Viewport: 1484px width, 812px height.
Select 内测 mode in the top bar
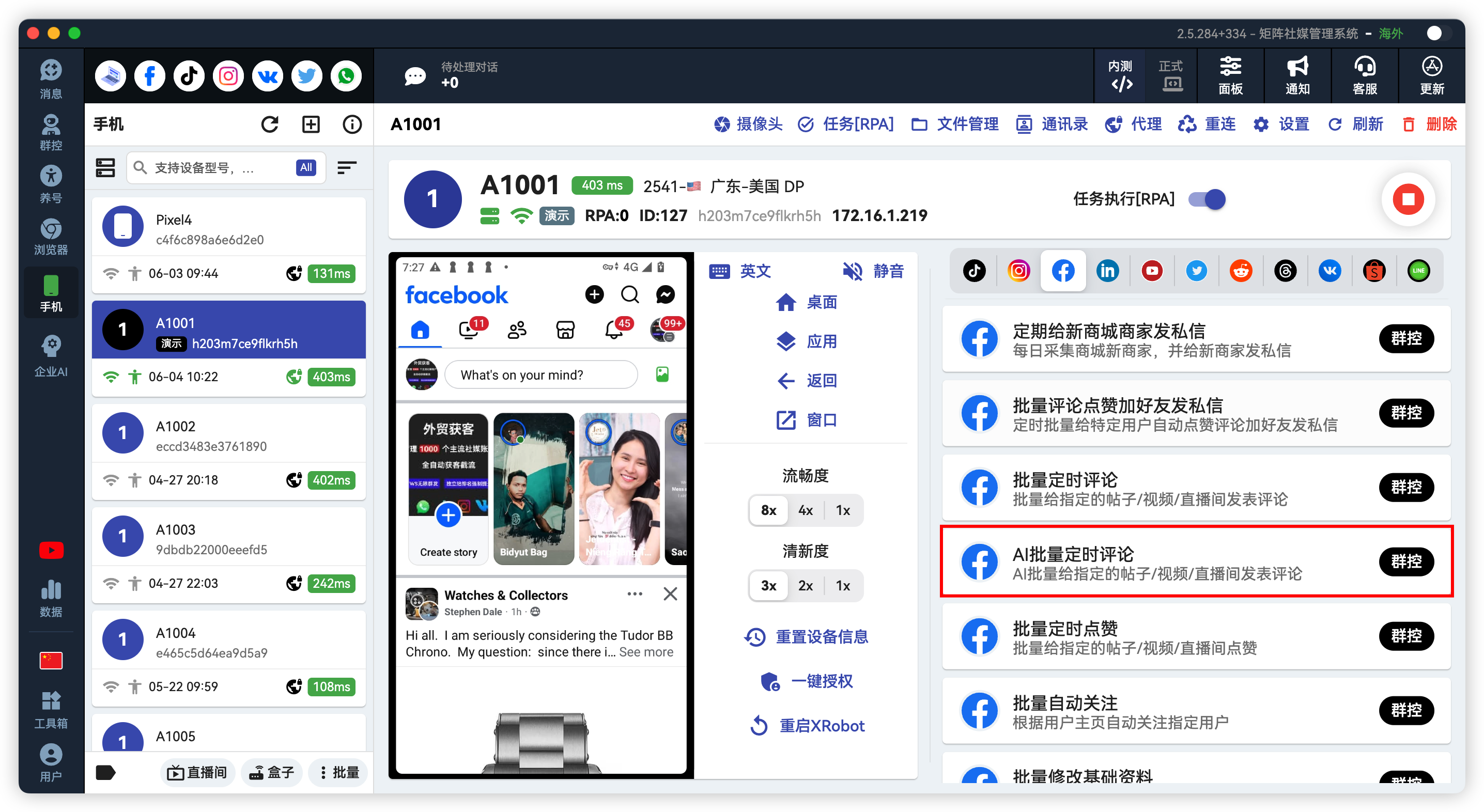(1120, 76)
